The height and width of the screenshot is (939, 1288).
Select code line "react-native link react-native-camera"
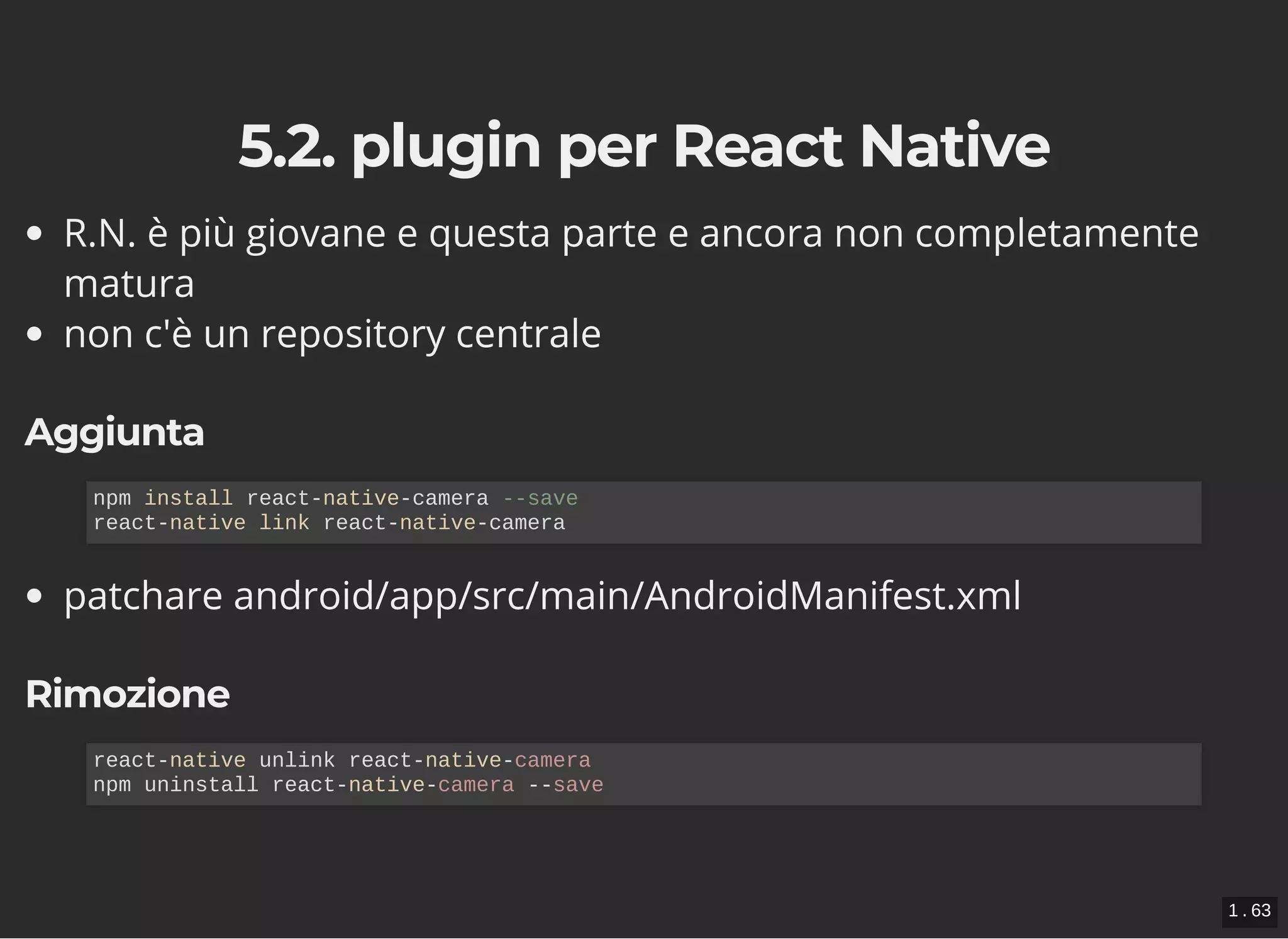329,523
